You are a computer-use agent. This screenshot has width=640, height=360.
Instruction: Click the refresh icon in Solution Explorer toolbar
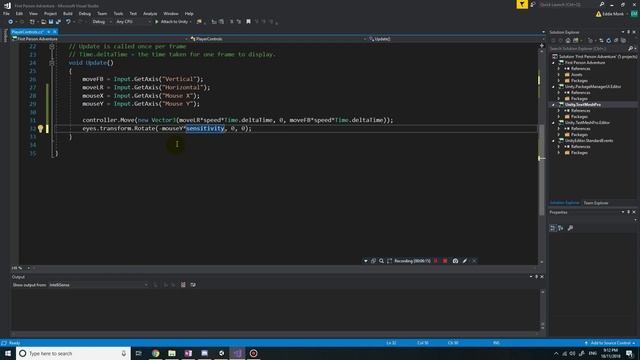[x=608, y=40]
